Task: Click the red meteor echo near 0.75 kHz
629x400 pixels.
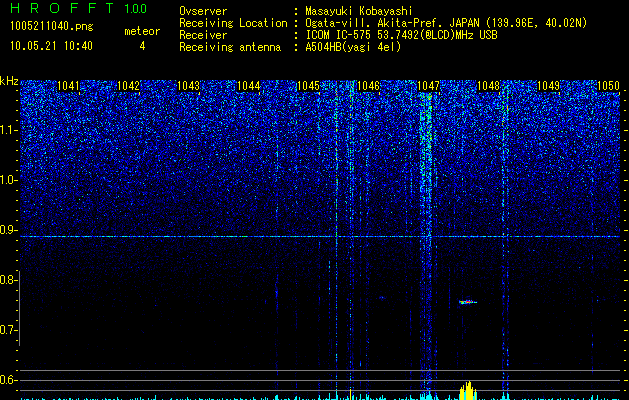Action: [468, 302]
